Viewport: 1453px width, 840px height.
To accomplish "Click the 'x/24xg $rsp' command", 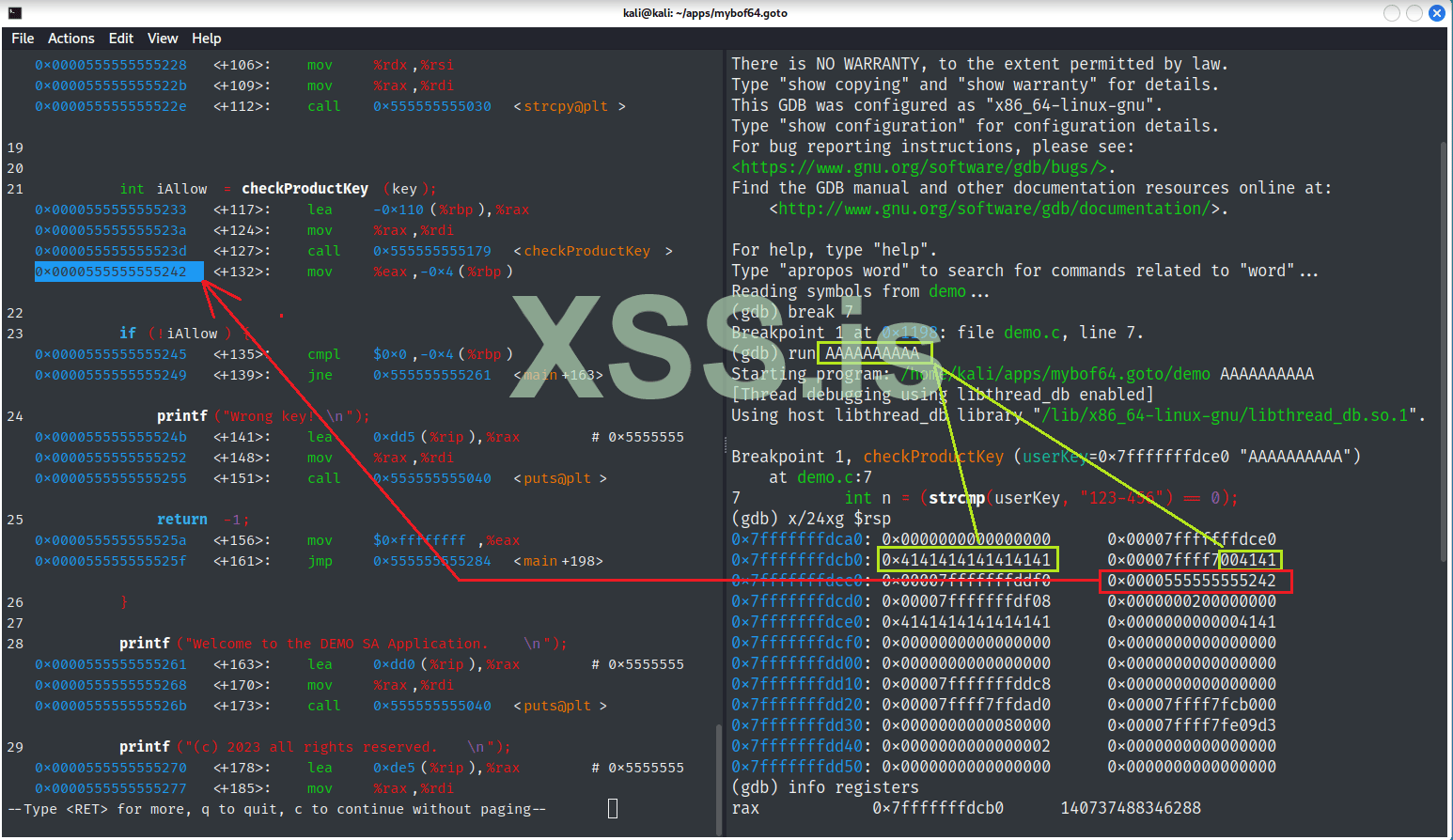I will click(839, 519).
